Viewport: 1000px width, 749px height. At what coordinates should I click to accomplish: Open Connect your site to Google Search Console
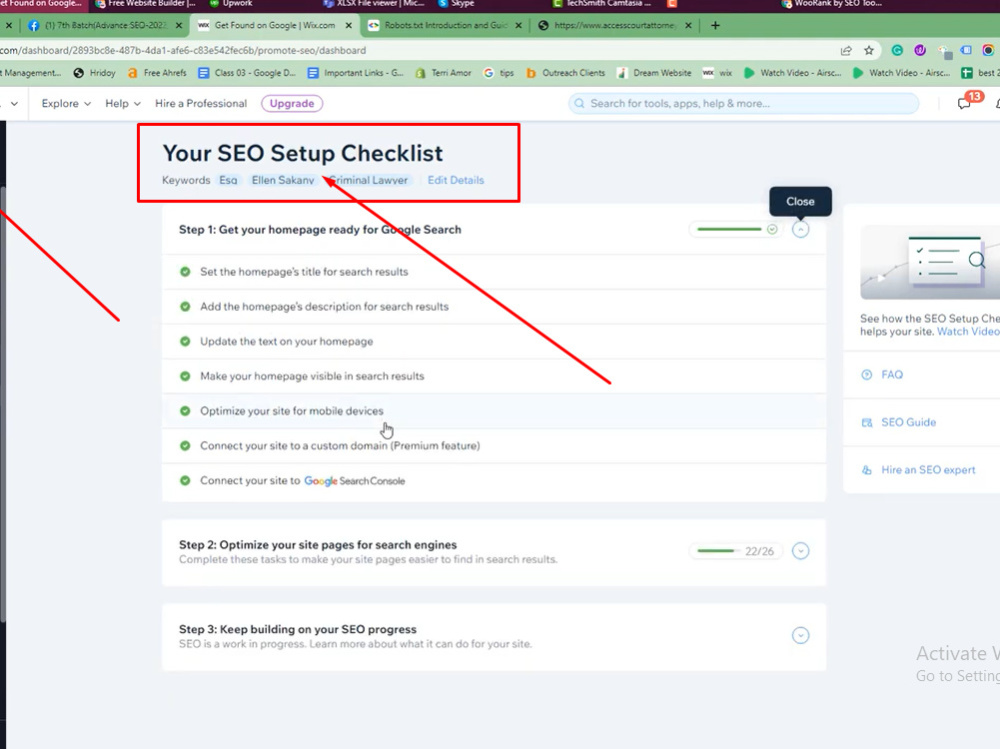(494, 480)
